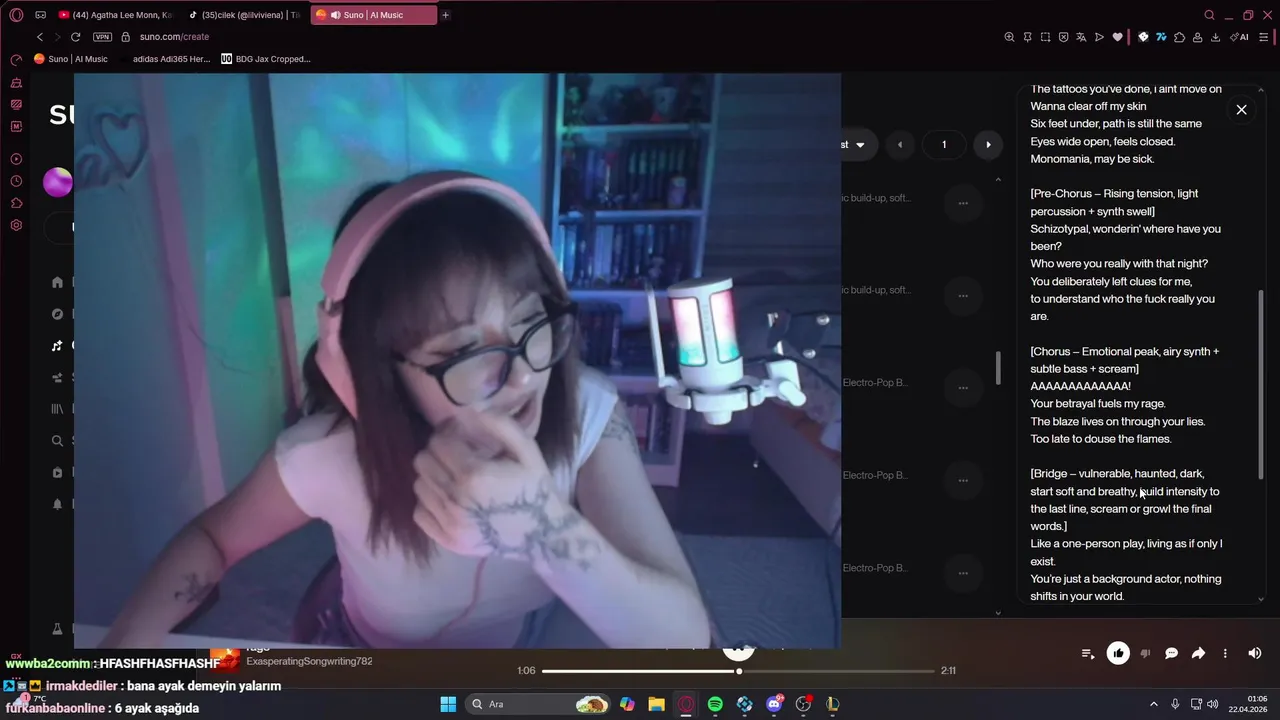Open the extensions puzzle icon

(1179, 37)
